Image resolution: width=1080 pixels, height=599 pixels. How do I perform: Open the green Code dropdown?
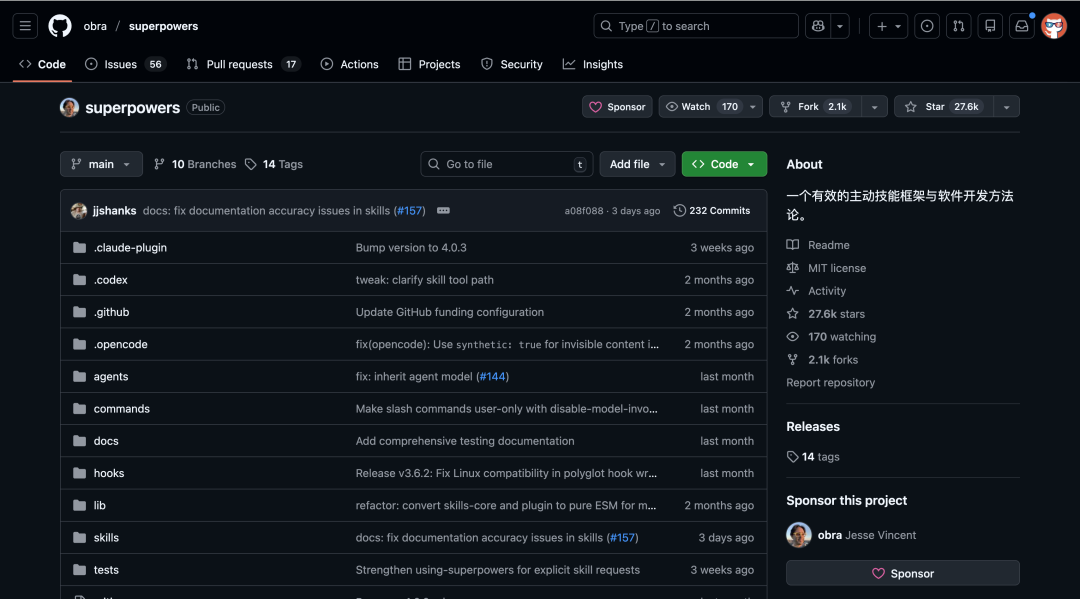[724, 164]
